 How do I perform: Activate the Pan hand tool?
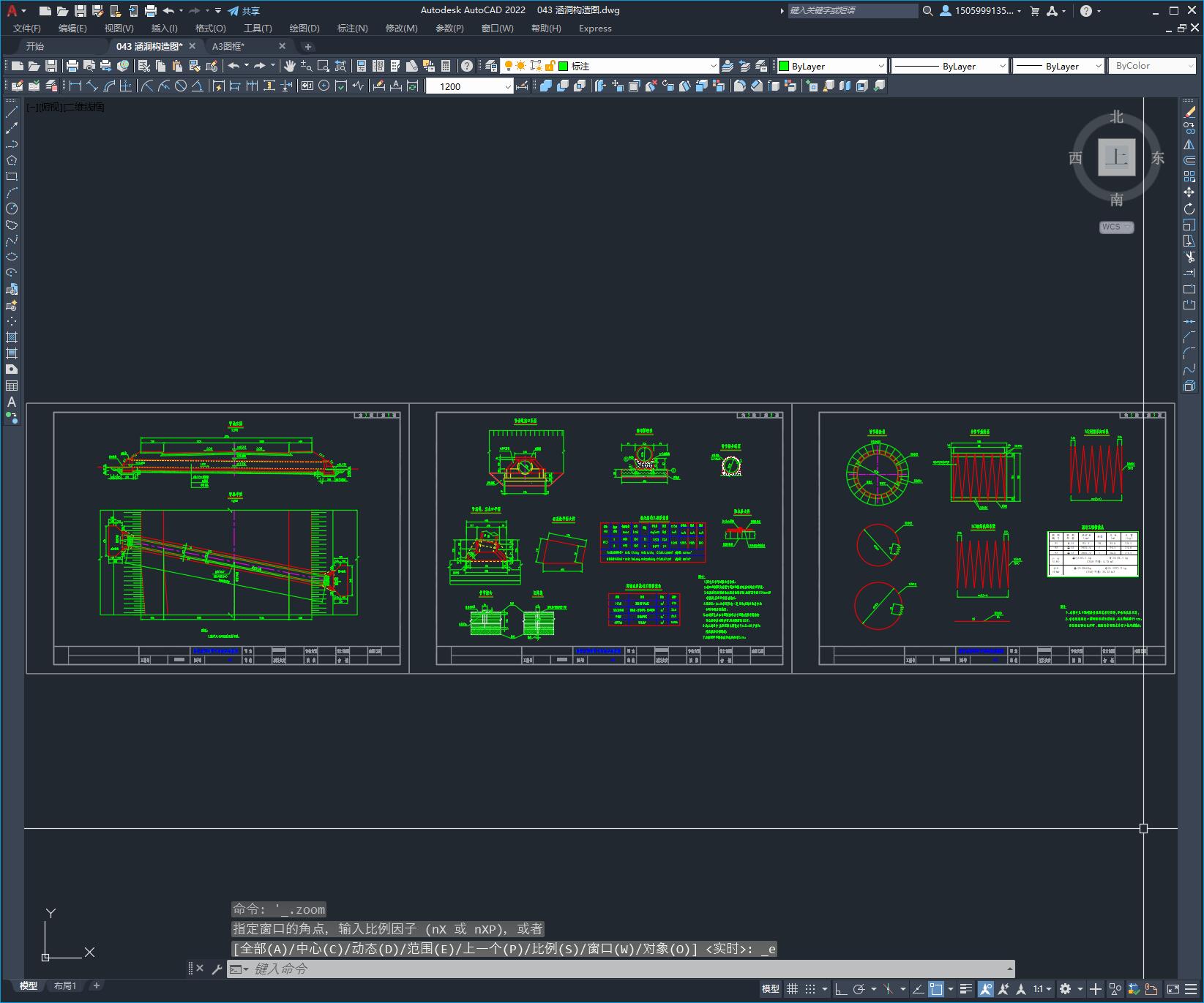pos(290,66)
